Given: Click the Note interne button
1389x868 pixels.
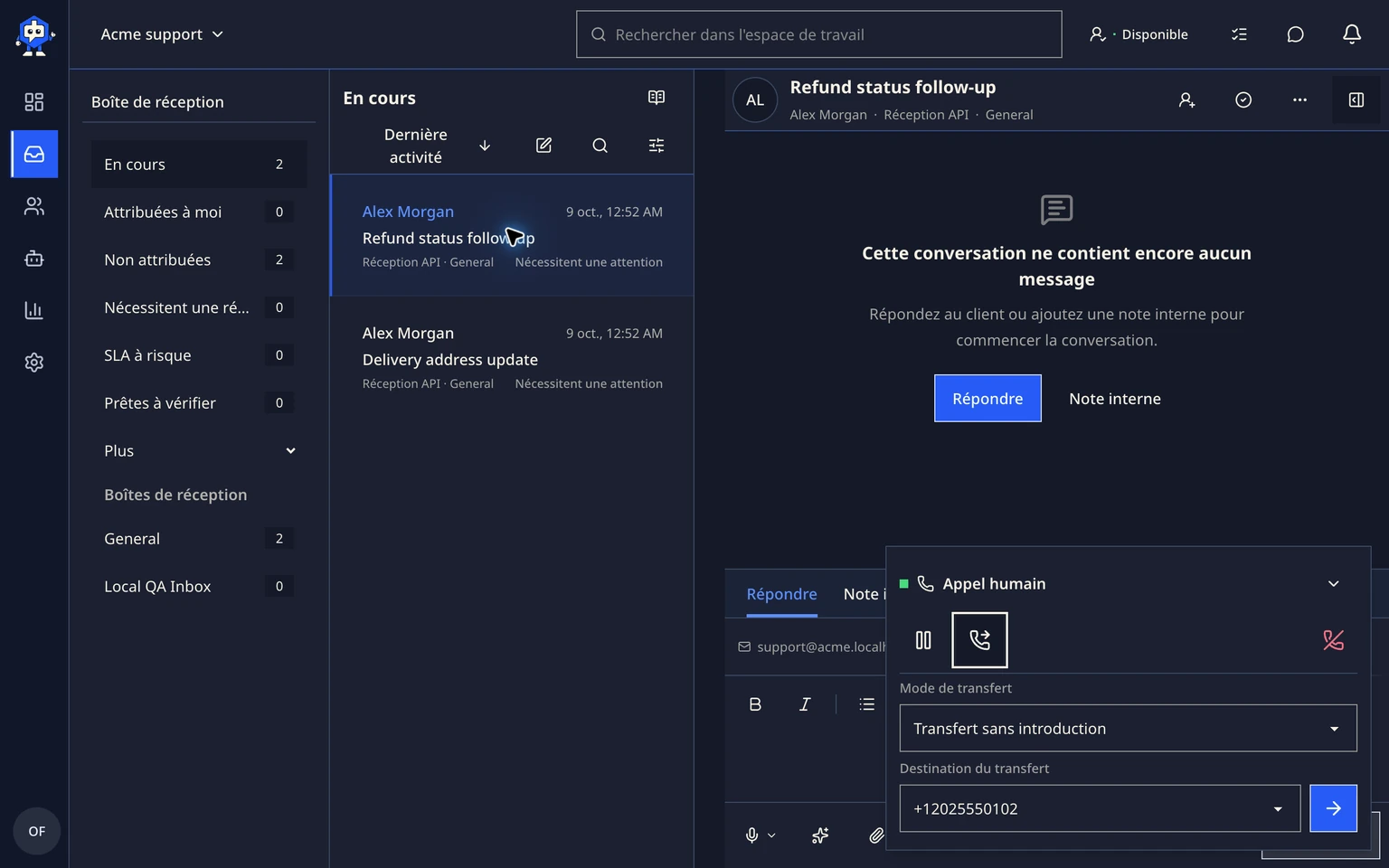Looking at the screenshot, I should [x=1115, y=398].
